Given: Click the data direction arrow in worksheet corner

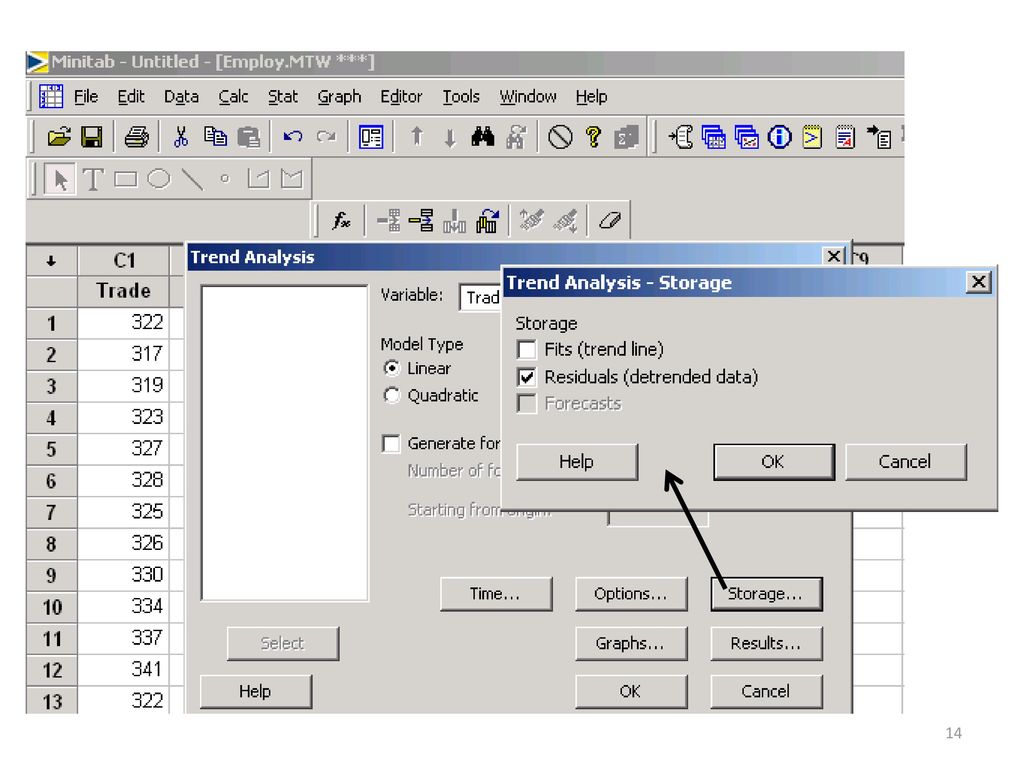Looking at the screenshot, I should coord(51,261).
